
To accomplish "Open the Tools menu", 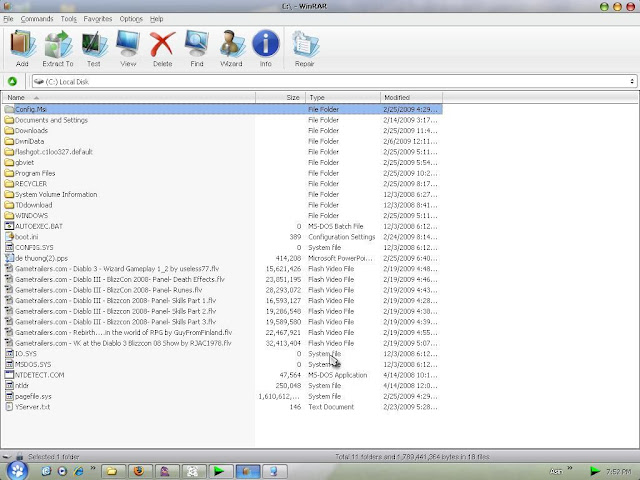I will [x=69, y=19].
